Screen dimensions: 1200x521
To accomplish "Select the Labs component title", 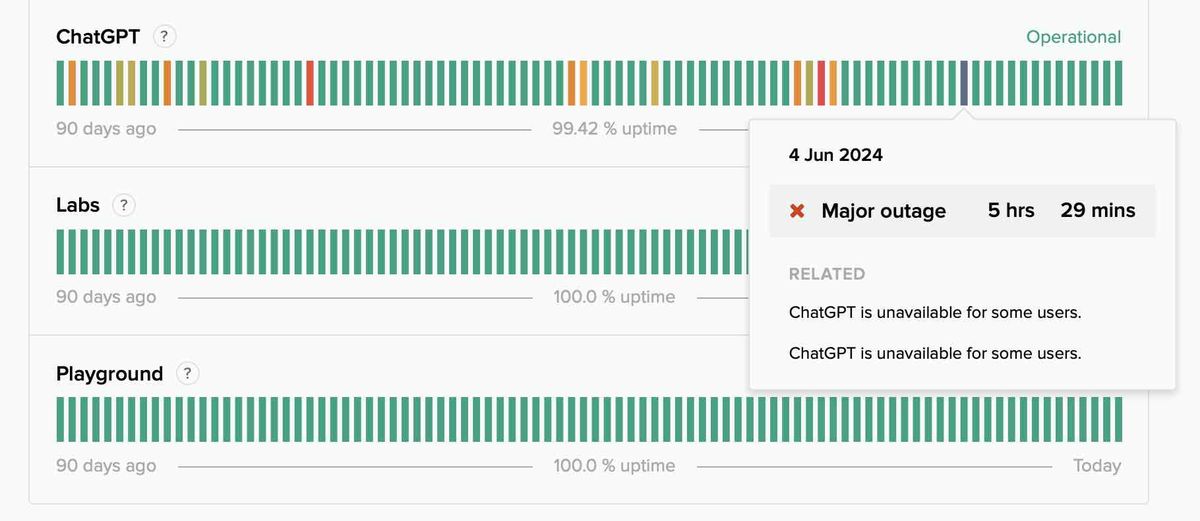I will tap(78, 205).
